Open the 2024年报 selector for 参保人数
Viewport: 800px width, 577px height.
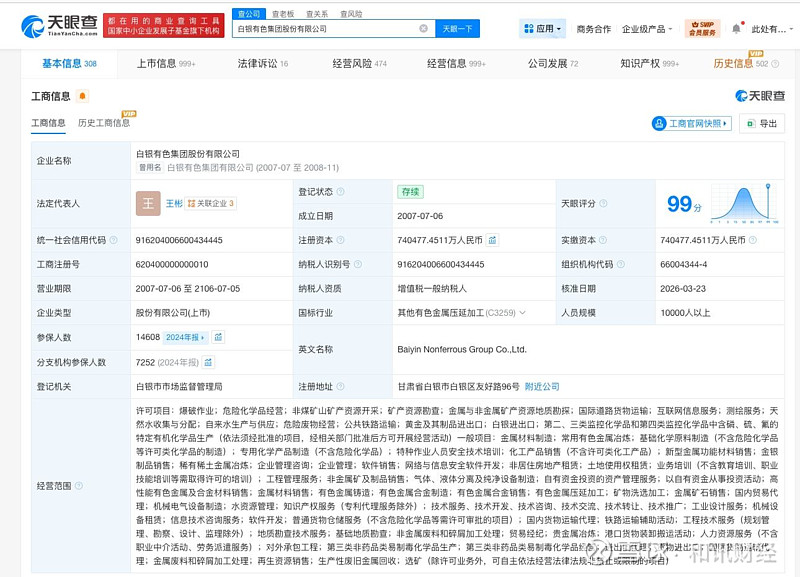point(186,337)
